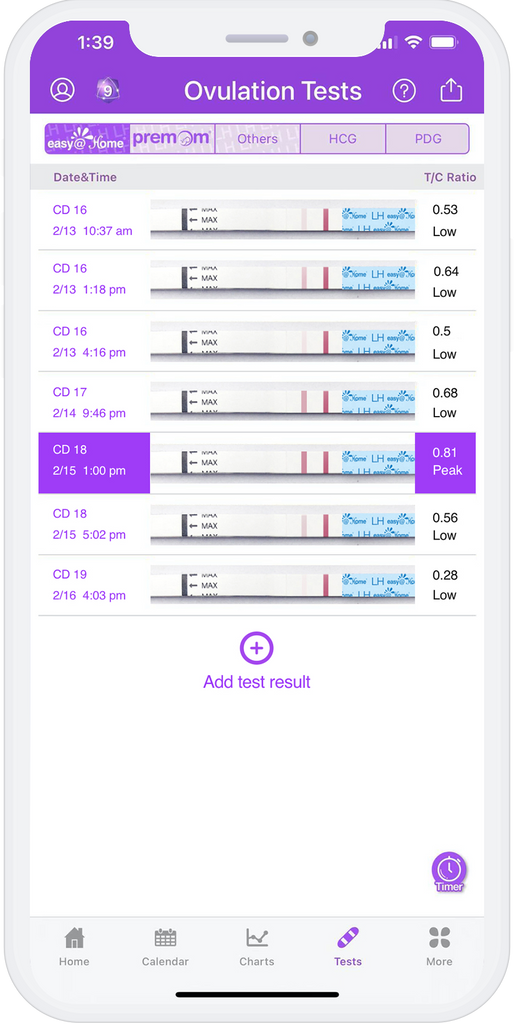Open the user profile icon
This screenshot has width=514, height=1024.
[63, 90]
